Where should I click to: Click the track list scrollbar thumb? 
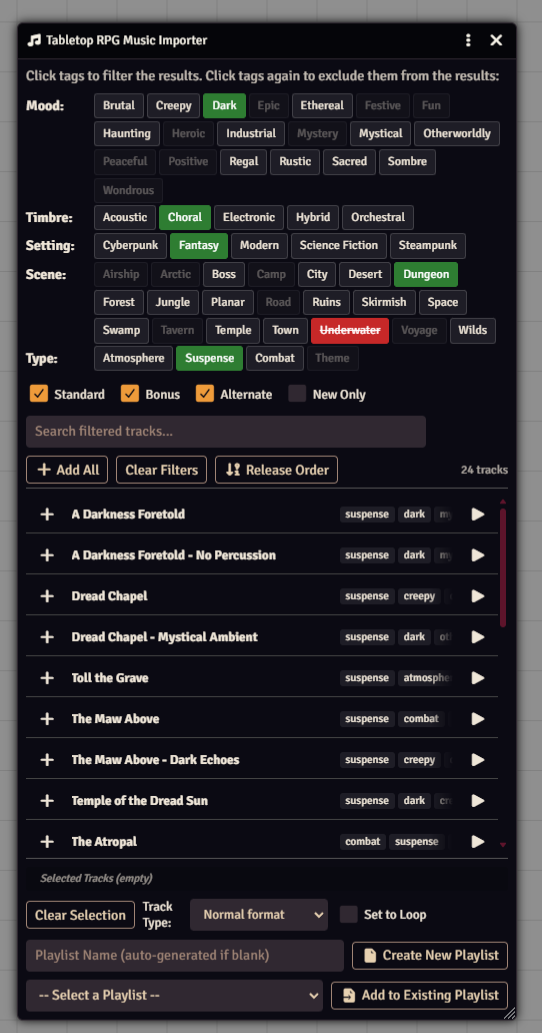503,567
